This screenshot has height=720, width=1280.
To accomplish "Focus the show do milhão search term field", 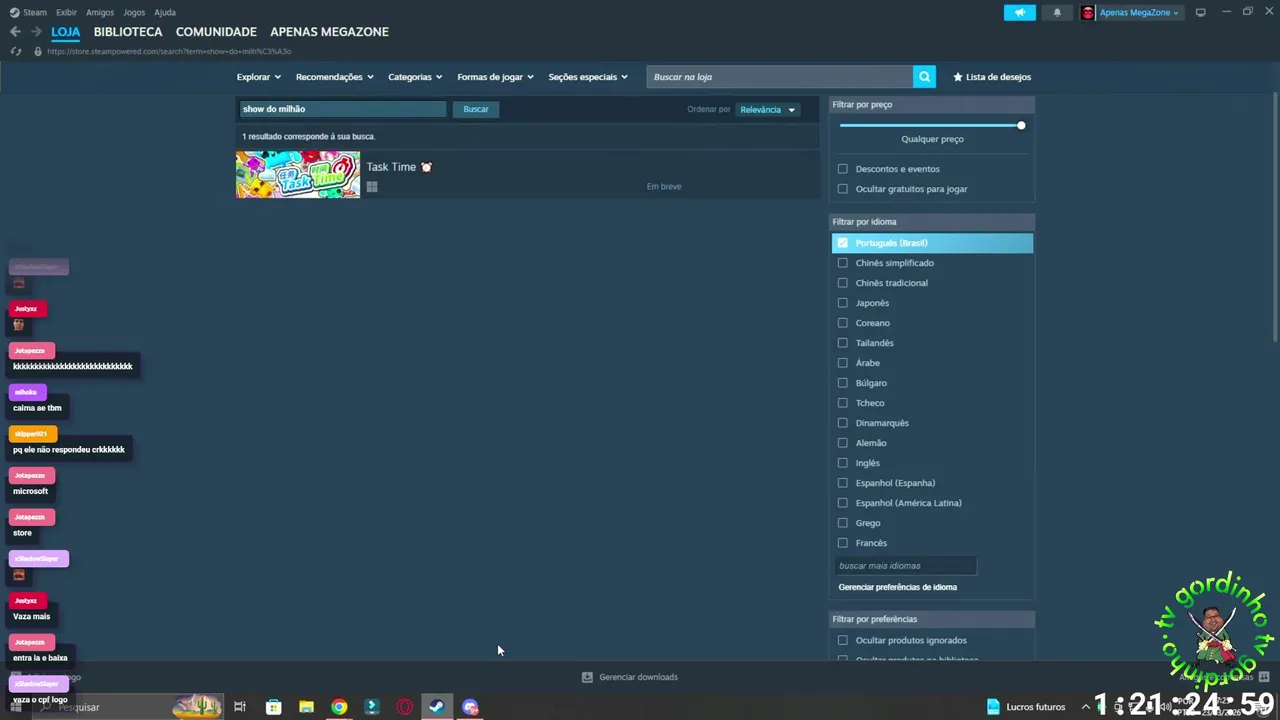I will point(343,109).
